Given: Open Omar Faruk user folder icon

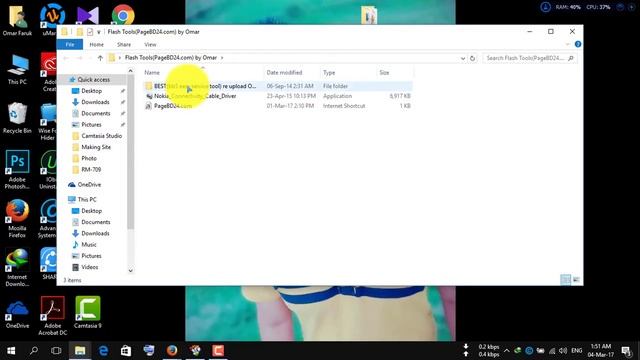Looking at the screenshot, I should point(17,20).
